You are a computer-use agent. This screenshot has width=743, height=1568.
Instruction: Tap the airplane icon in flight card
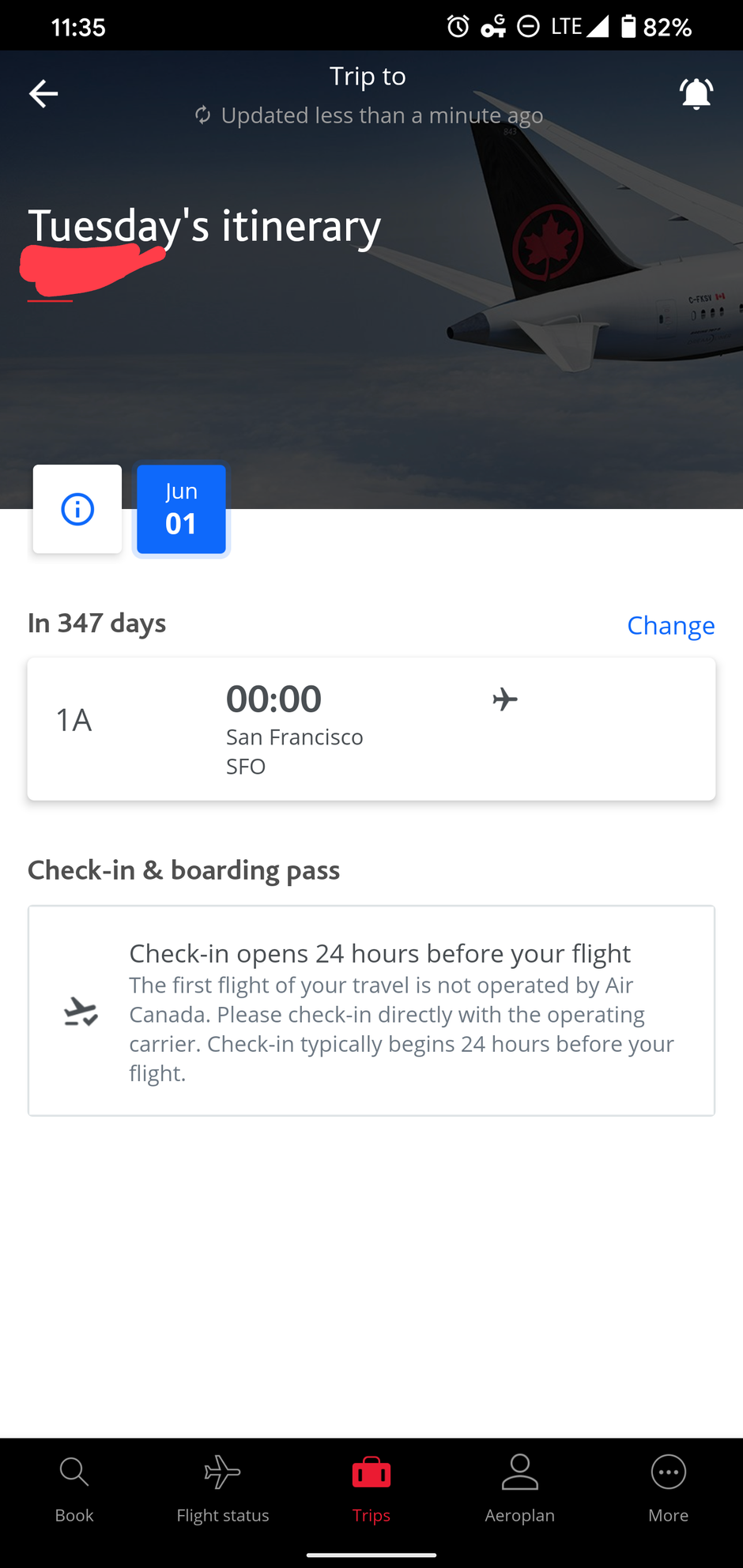pyautogui.click(x=505, y=699)
